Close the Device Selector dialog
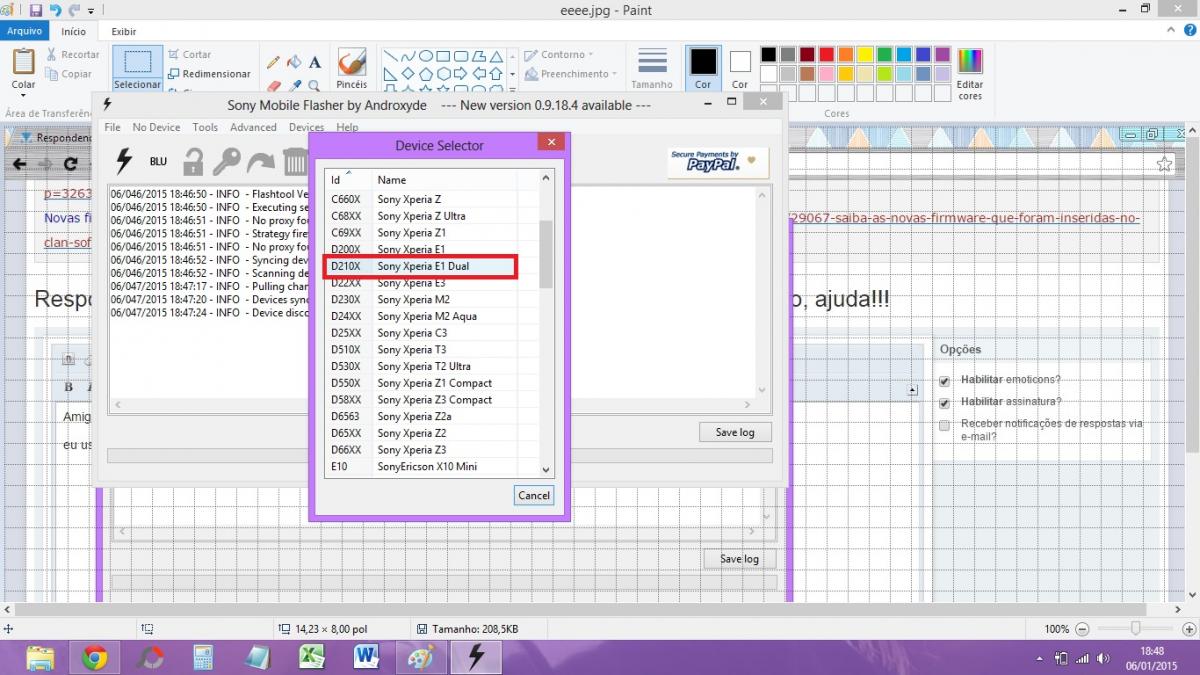Viewport: 1200px width, 675px height. click(x=551, y=143)
